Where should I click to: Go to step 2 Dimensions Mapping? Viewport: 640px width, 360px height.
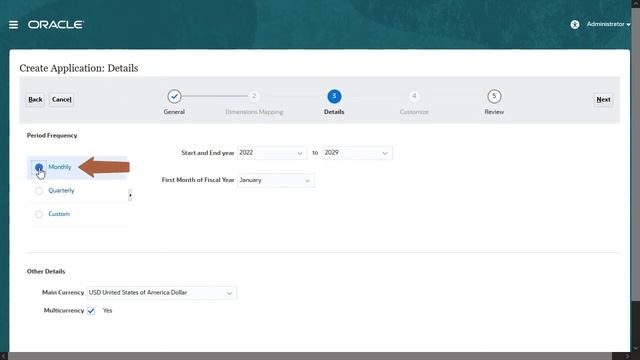click(x=254, y=96)
